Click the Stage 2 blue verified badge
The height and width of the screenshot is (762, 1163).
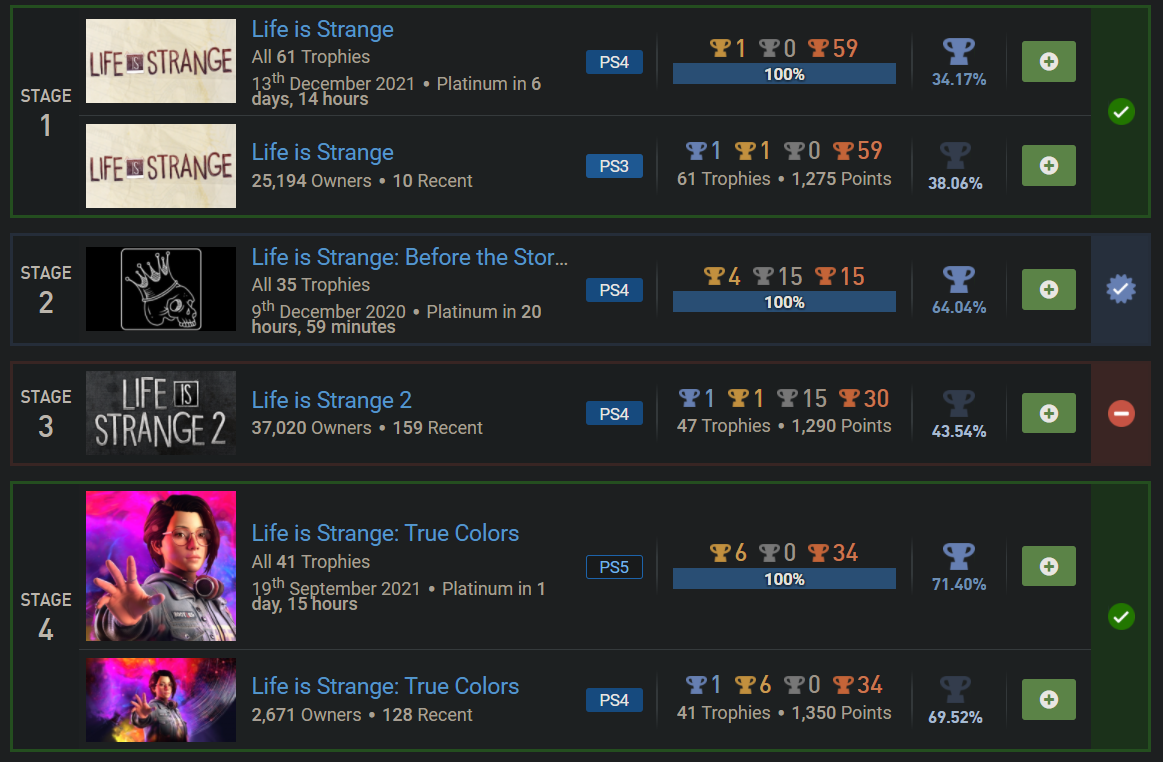point(1121,290)
